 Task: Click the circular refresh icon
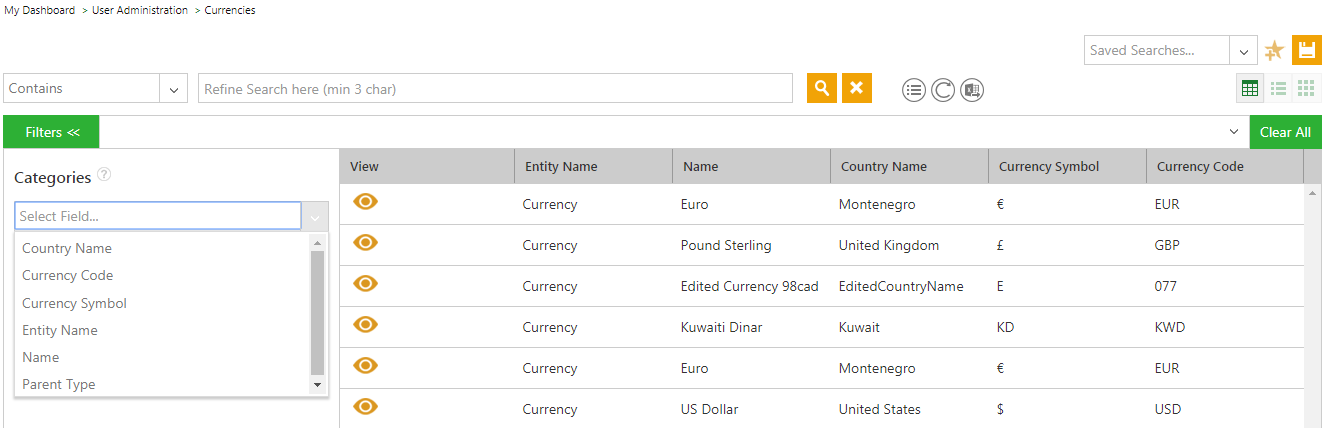pos(943,90)
